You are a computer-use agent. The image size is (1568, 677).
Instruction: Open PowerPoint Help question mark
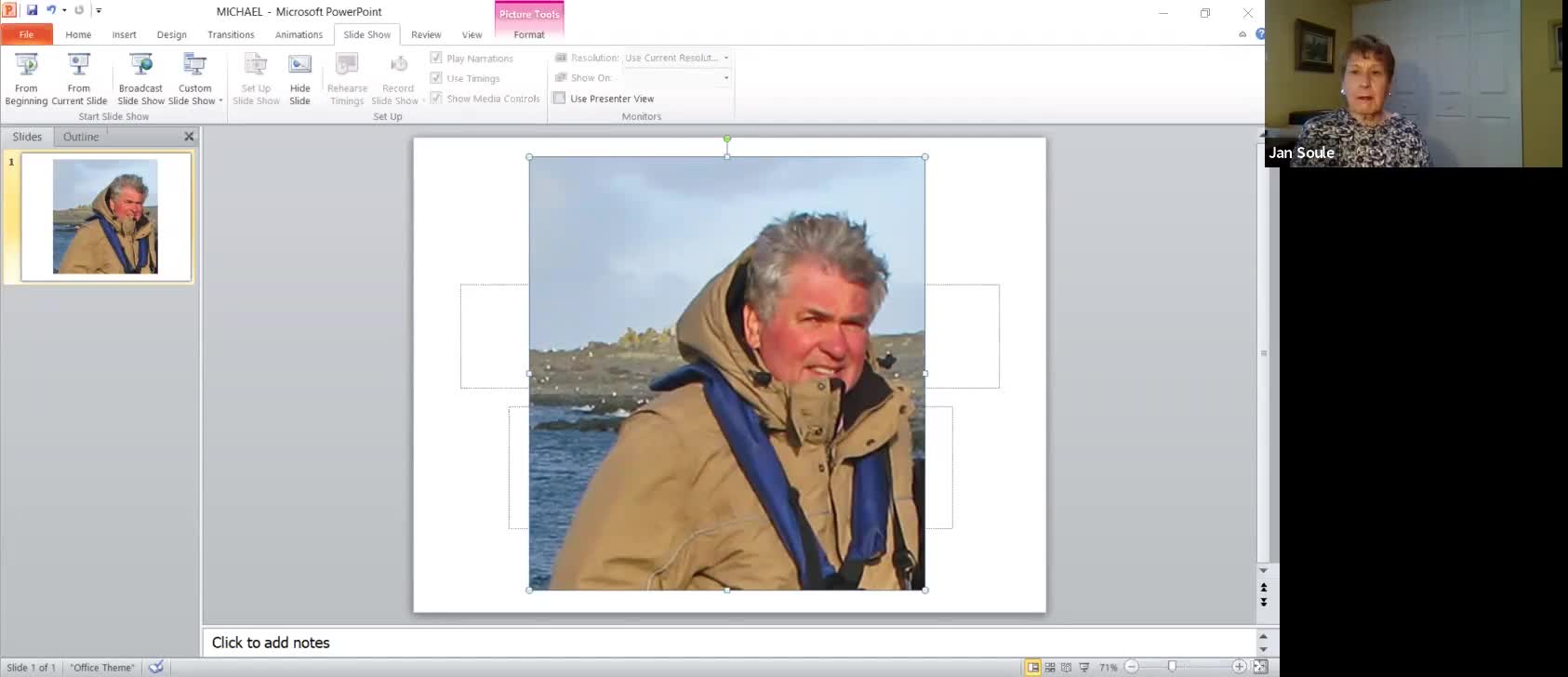click(x=1260, y=34)
